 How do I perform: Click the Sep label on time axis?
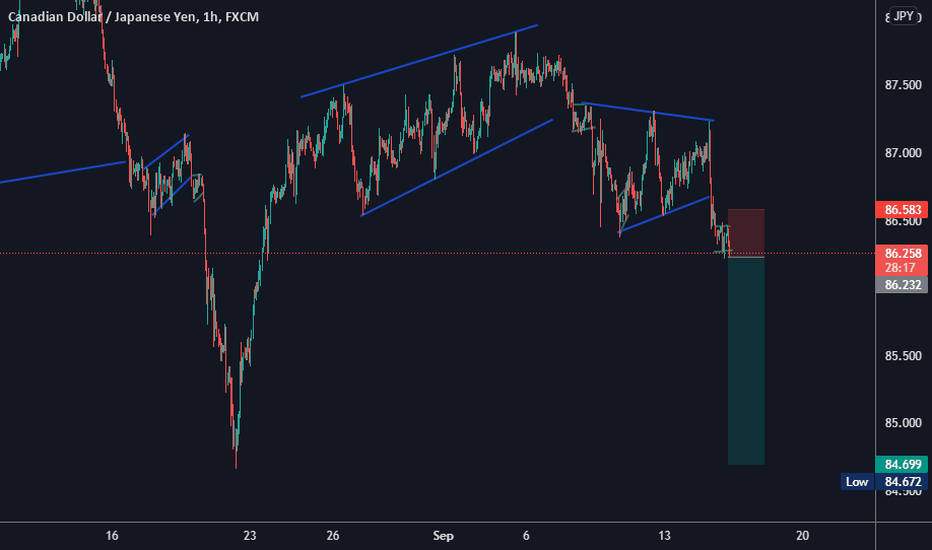coord(443,536)
